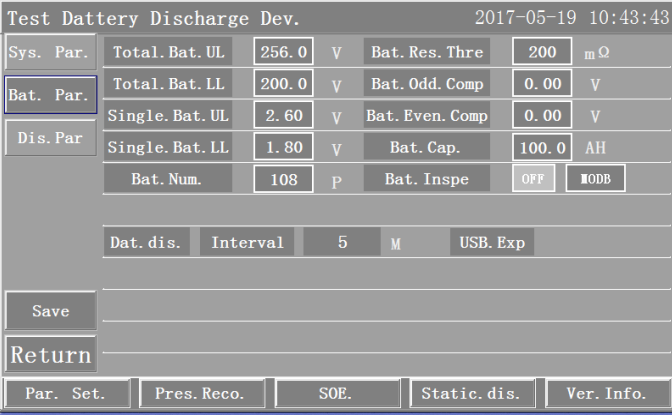Select the MODB option for battery inspection
Image resolution: width=672 pixels, height=416 pixels.
tap(594, 178)
